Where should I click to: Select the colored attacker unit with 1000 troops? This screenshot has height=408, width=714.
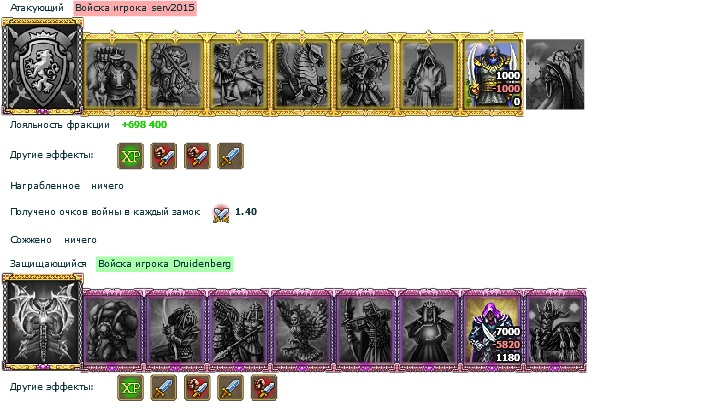pyautogui.click(x=492, y=74)
